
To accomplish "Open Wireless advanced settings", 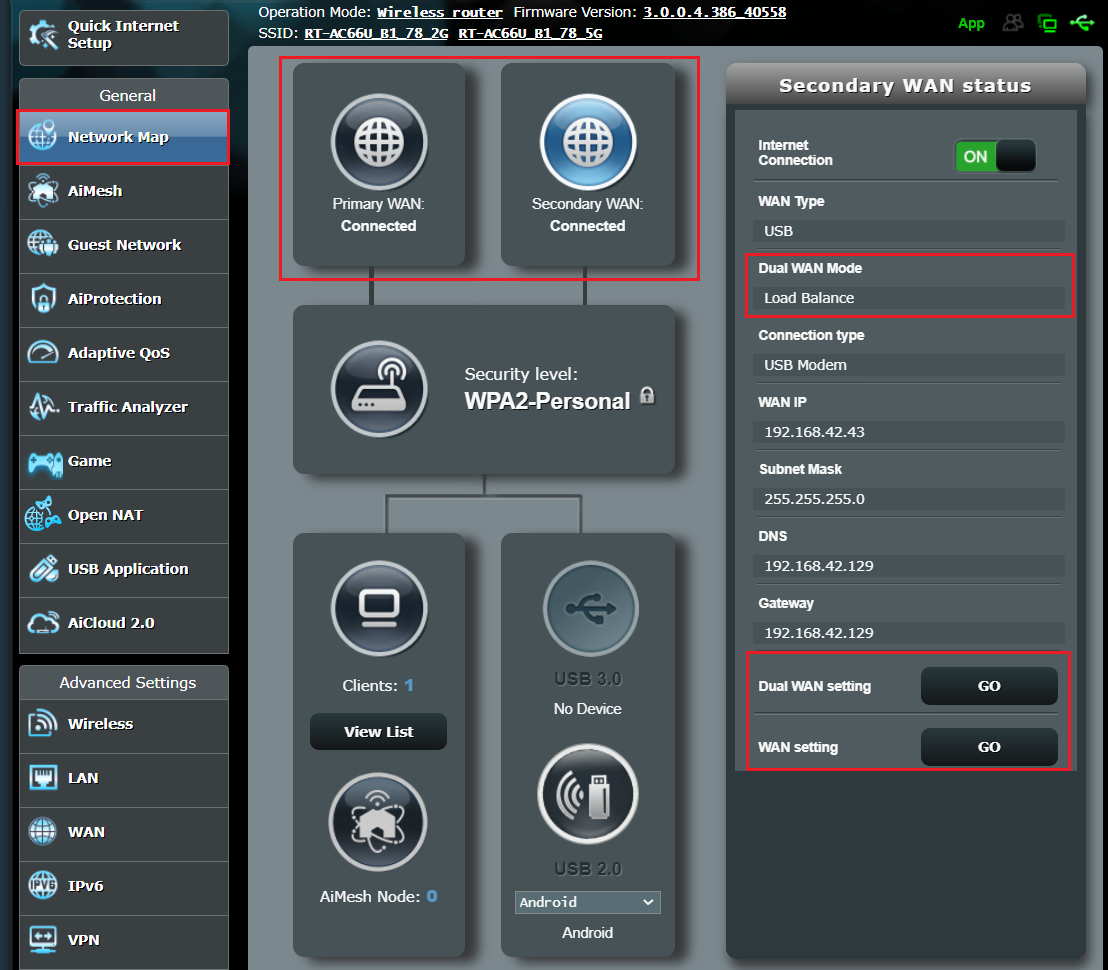I will point(124,725).
